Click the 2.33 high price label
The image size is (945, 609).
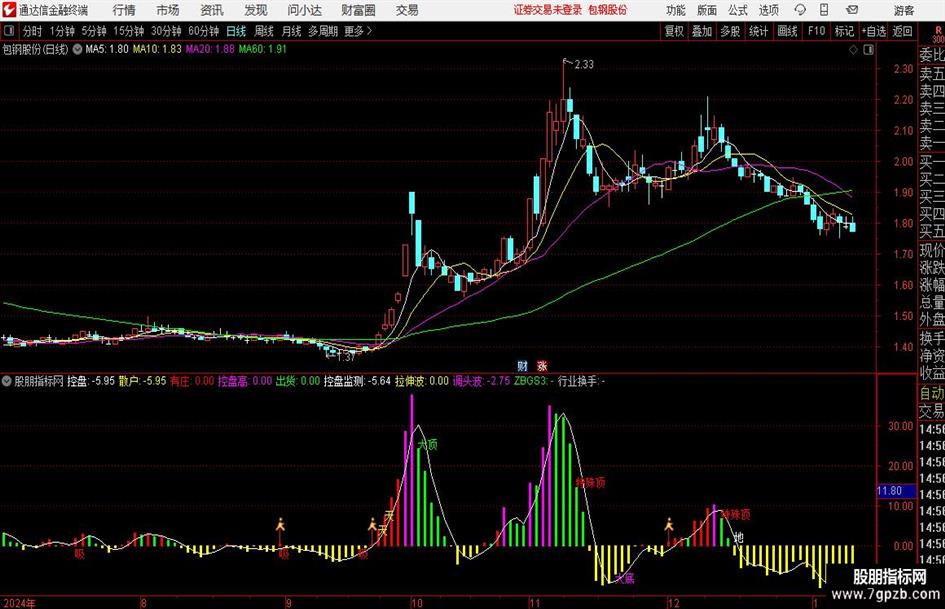click(x=584, y=64)
